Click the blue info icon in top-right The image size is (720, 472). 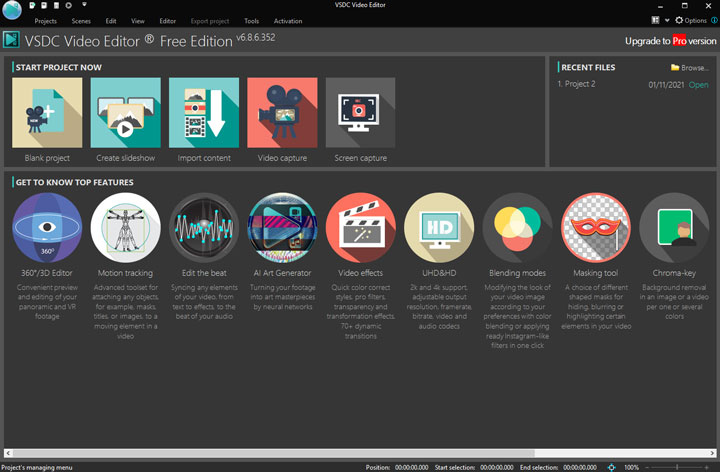[x=714, y=20]
